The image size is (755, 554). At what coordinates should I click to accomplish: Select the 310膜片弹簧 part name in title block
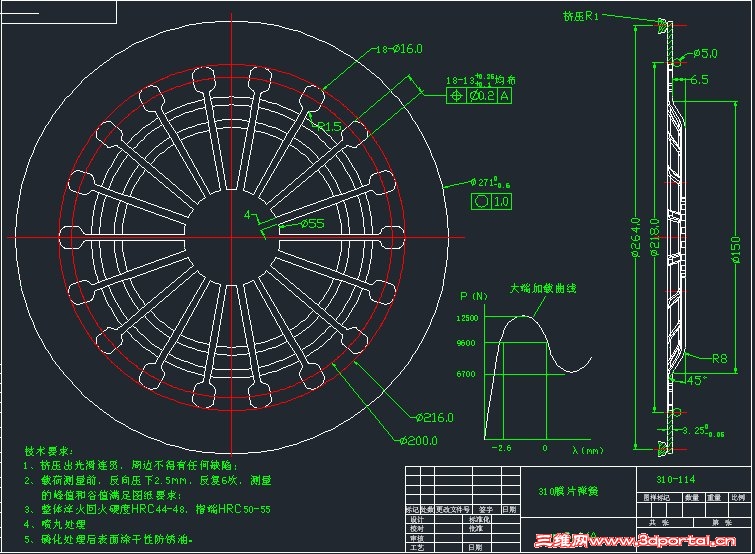click(568, 491)
